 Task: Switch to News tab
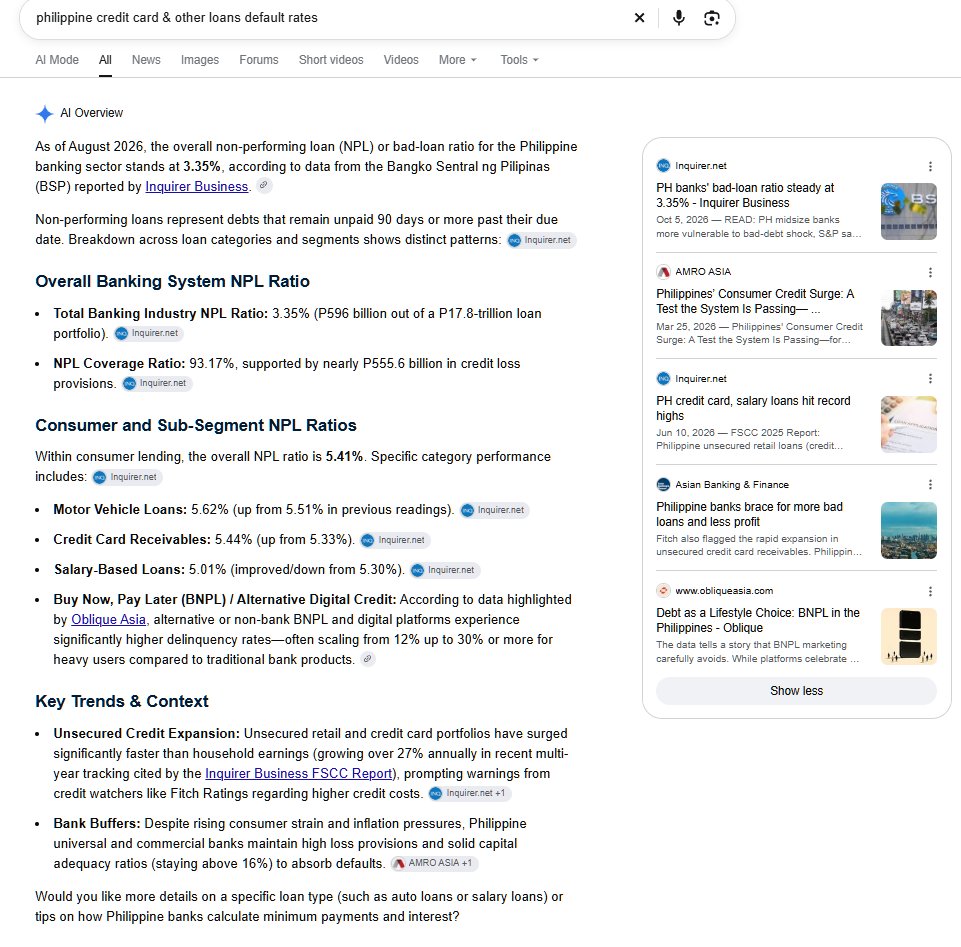coord(146,60)
